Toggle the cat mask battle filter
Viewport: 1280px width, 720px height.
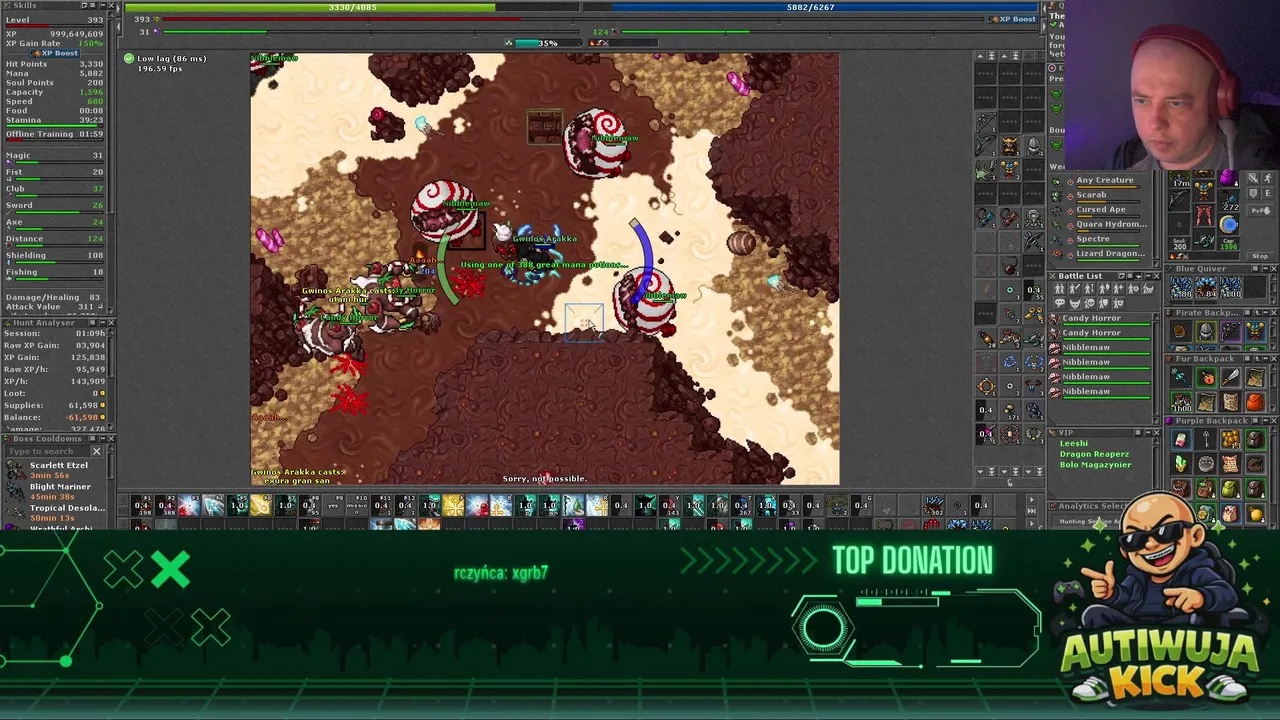pyautogui.click(x=1074, y=303)
